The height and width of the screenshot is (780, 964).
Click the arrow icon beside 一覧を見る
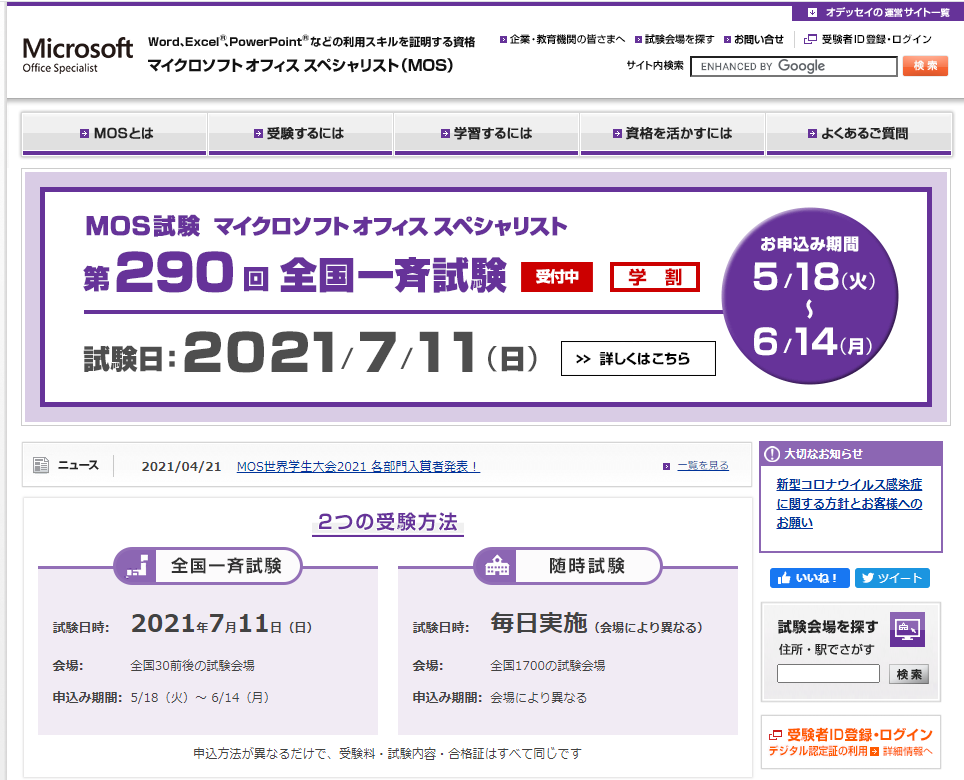pos(666,467)
